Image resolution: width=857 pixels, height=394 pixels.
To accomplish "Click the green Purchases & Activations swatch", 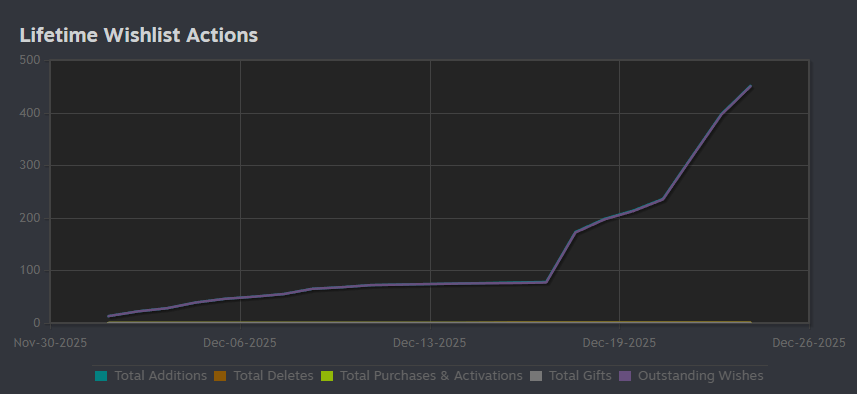I will click(x=326, y=376).
